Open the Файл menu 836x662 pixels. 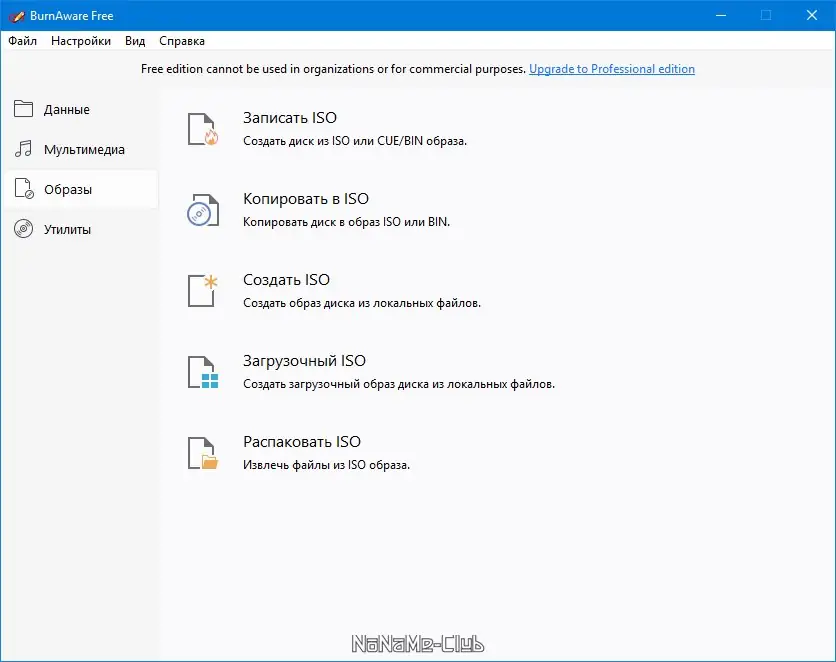pos(22,41)
